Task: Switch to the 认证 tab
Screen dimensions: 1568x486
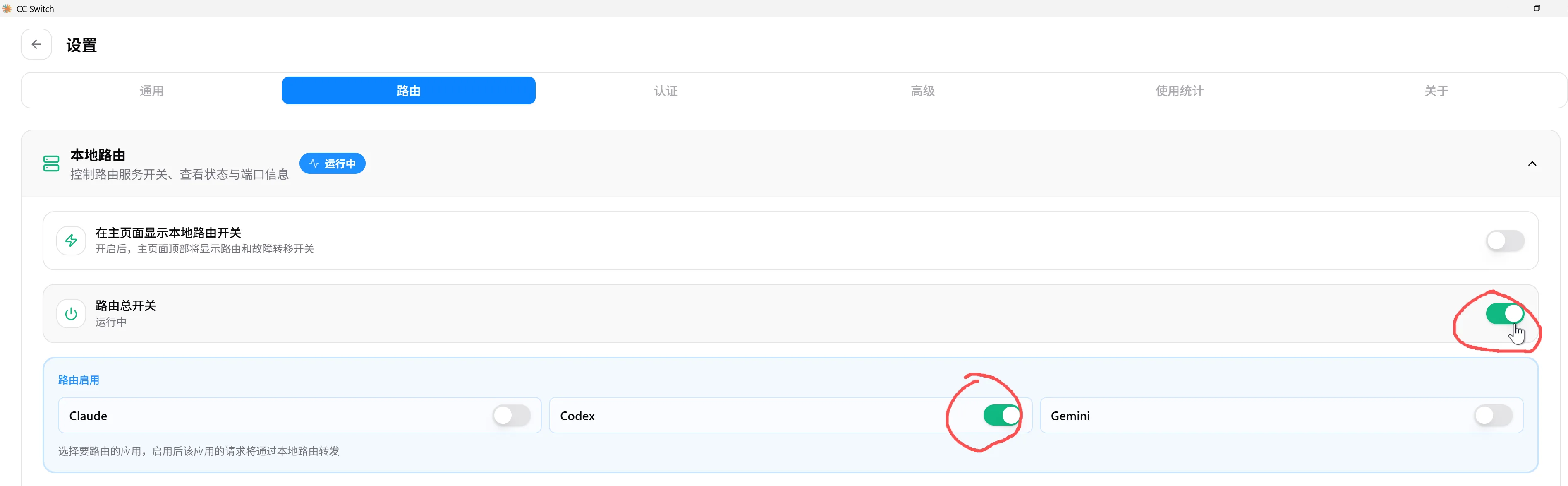Action: point(666,91)
